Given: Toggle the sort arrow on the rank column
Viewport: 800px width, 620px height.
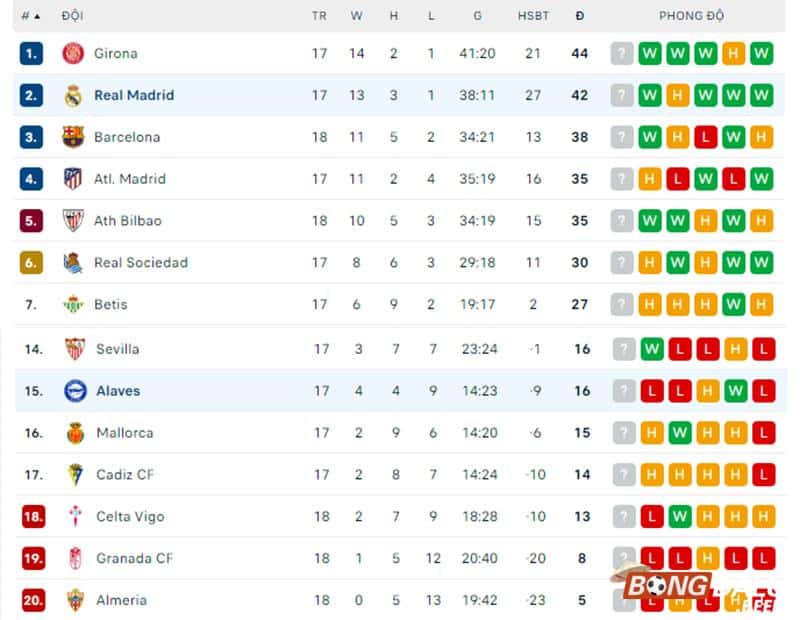Looking at the screenshot, I should 36,16.
